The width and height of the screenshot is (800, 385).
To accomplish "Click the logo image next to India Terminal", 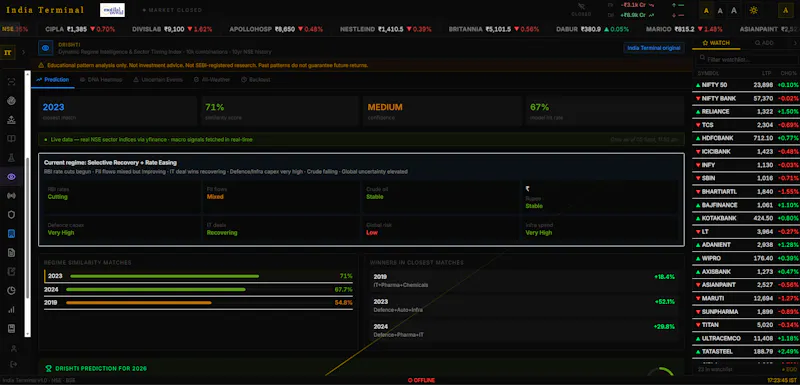I will coord(112,10).
